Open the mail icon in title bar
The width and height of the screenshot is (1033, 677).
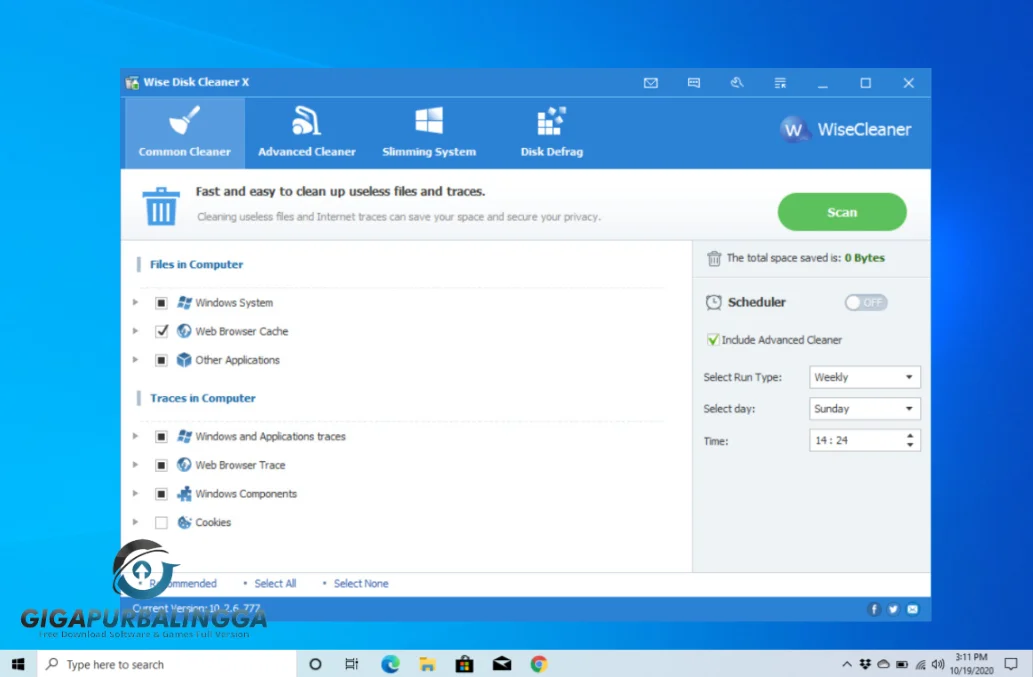[x=651, y=83]
